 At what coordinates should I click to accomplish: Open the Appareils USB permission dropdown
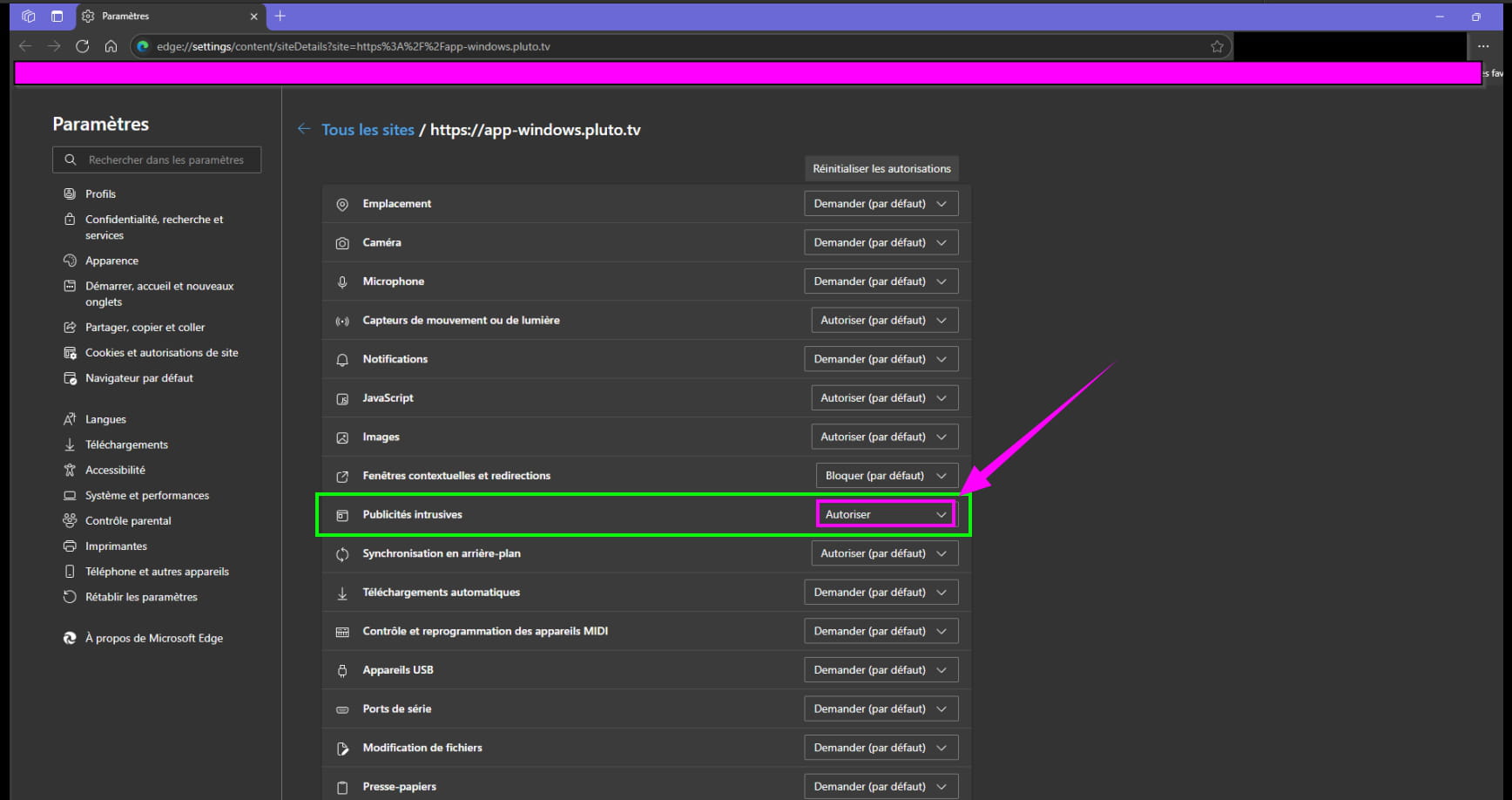point(881,669)
